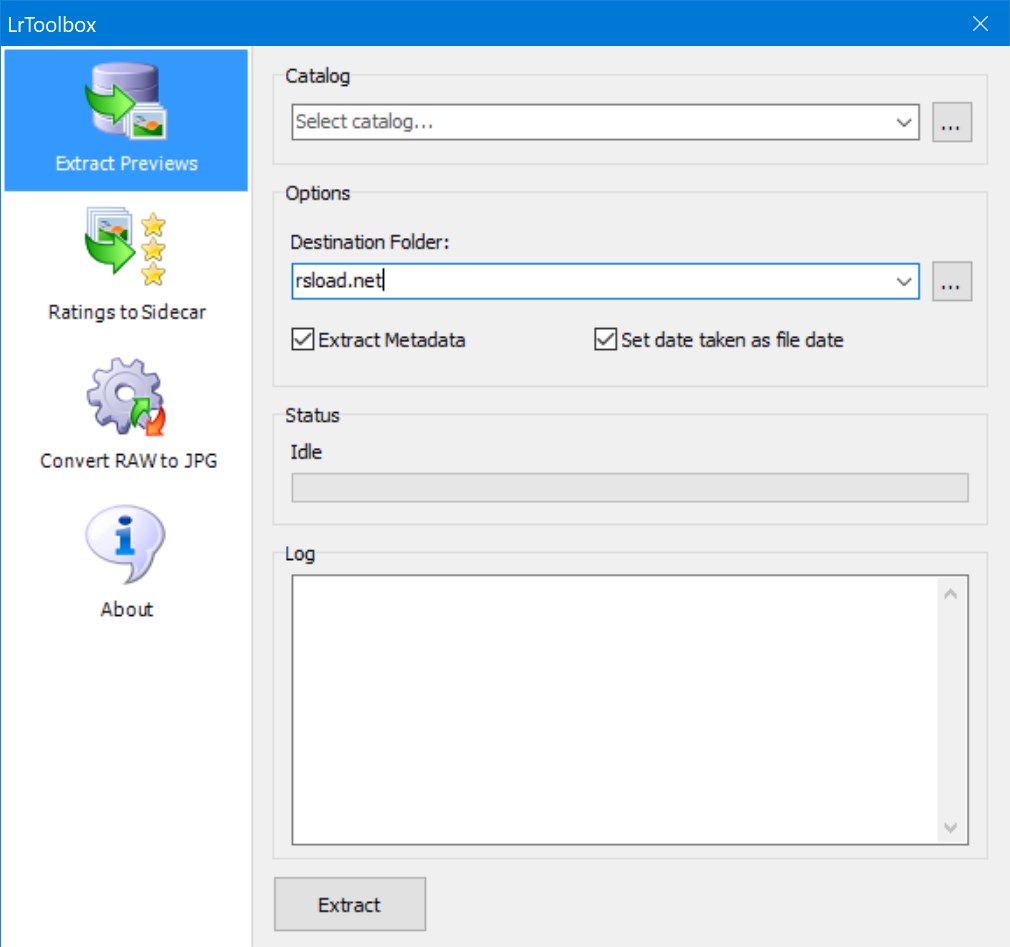
Task: Browse for a catalog with the ... button
Action: (951, 122)
